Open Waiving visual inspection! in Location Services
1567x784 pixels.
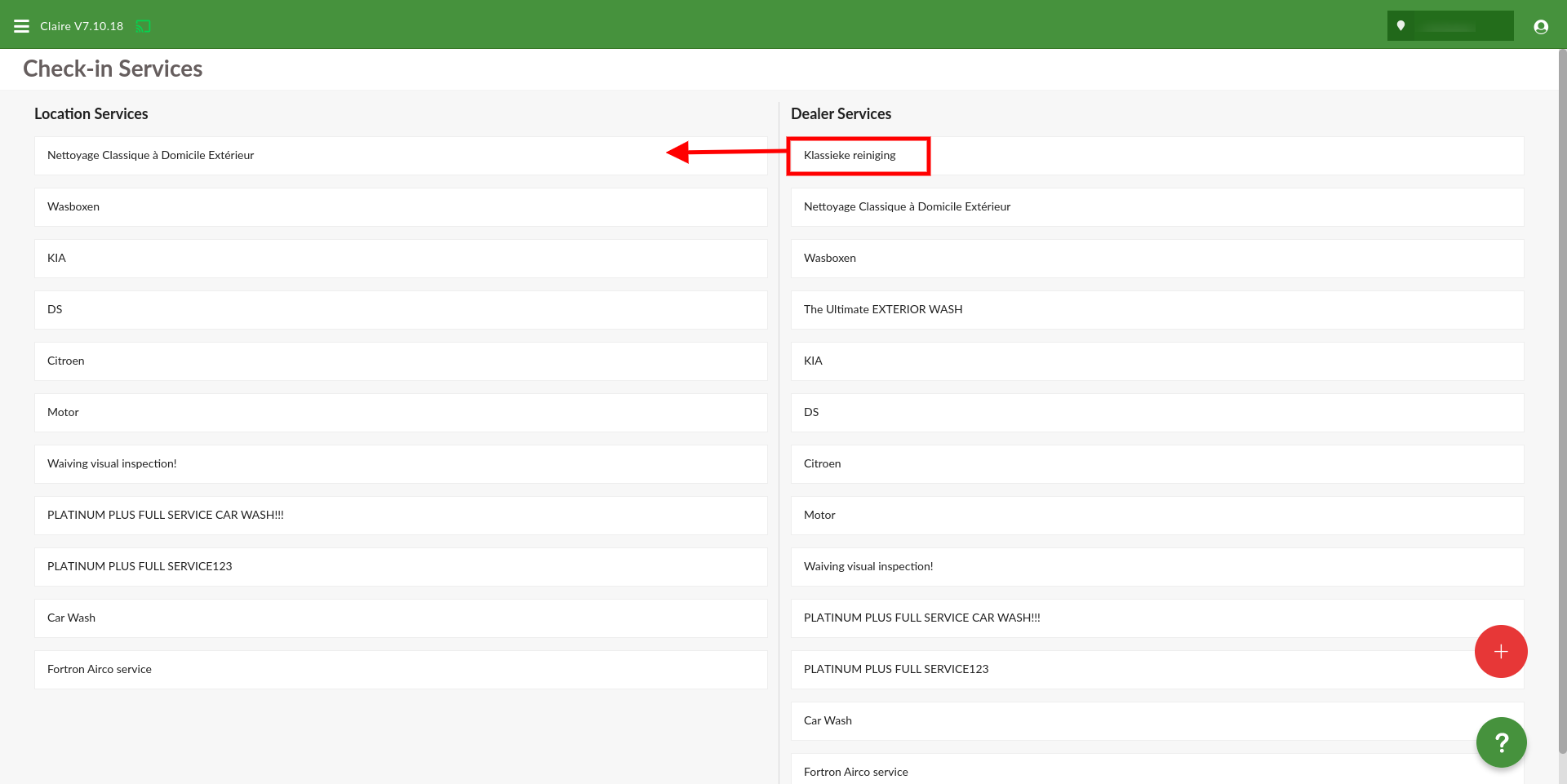[401, 463]
